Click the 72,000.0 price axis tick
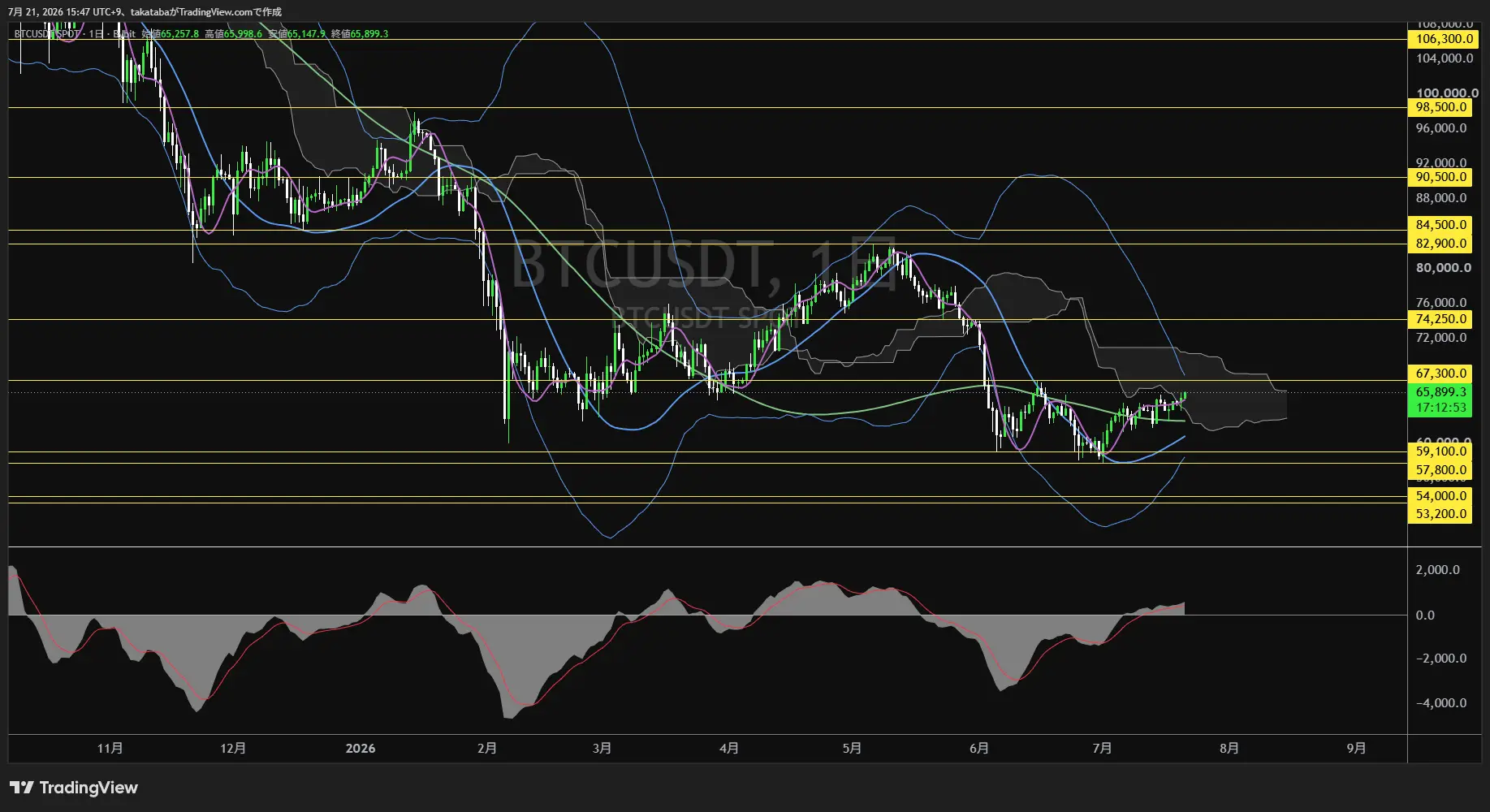This screenshot has height=812, width=1490. tap(1441, 338)
